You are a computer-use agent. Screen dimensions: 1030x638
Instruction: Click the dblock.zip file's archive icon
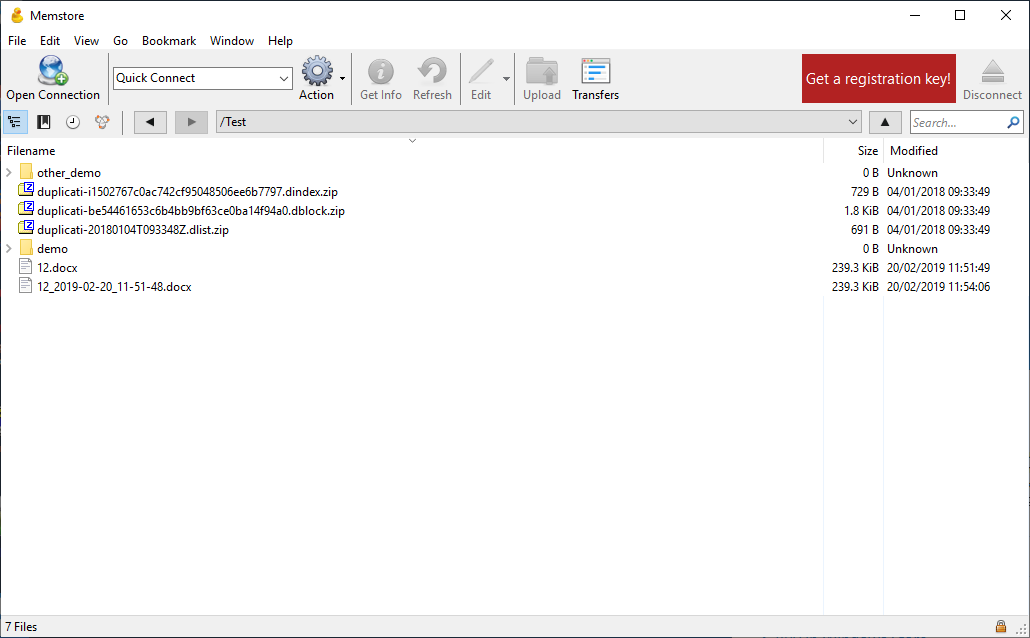26,209
